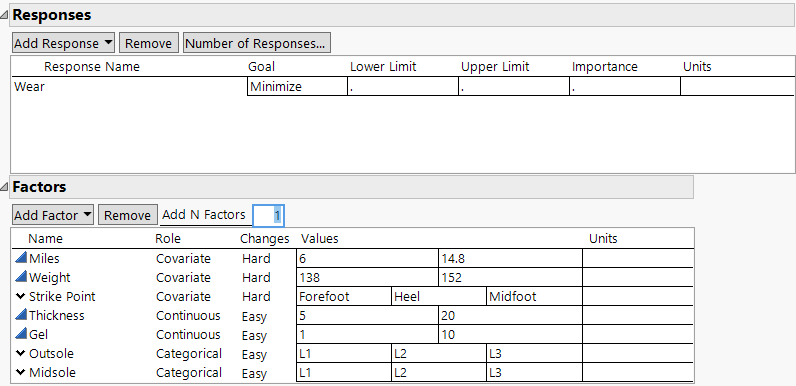Change the Hard setting for Miles

(256, 259)
